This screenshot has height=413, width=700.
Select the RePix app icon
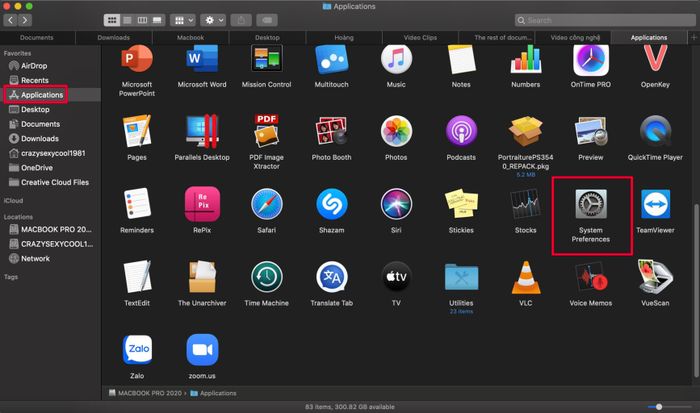pos(202,204)
